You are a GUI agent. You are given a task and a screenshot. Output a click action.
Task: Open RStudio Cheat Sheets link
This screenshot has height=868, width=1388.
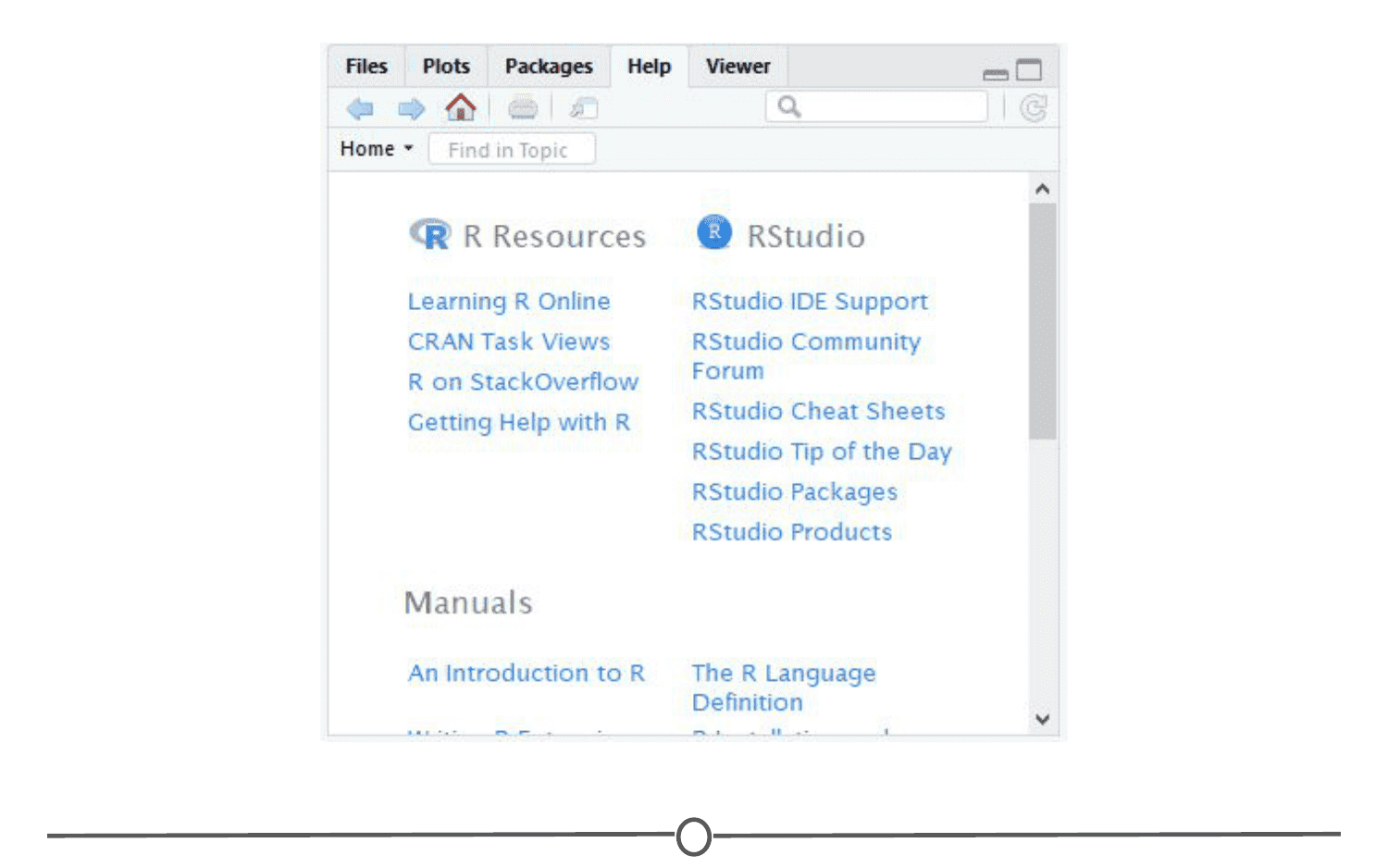pos(819,411)
